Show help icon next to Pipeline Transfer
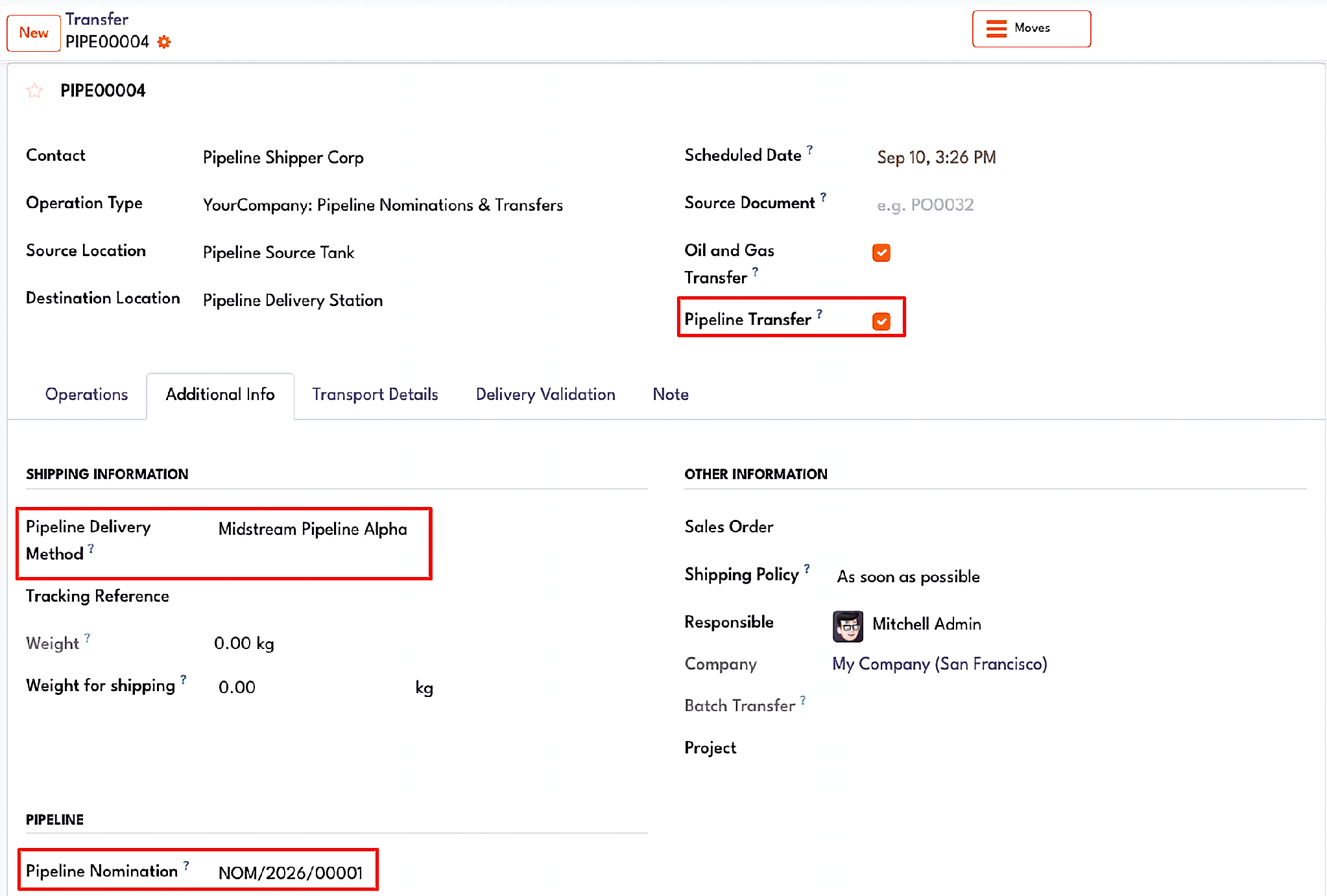 [x=819, y=314]
